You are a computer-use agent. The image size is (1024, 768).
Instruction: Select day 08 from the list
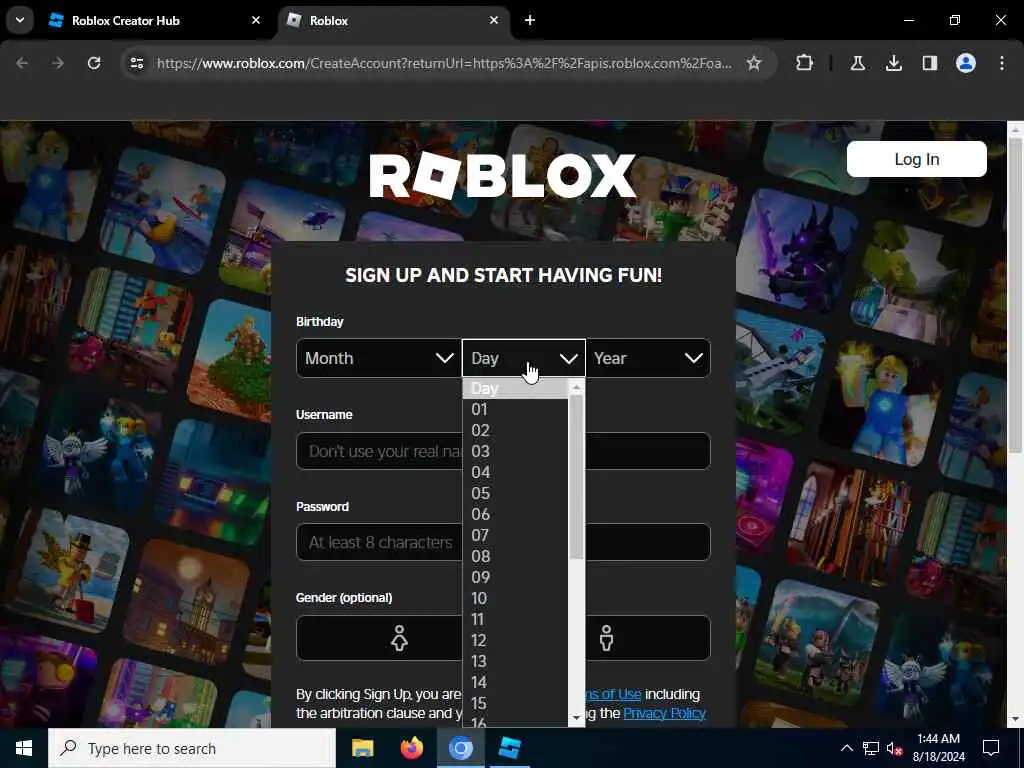point(515,556)
